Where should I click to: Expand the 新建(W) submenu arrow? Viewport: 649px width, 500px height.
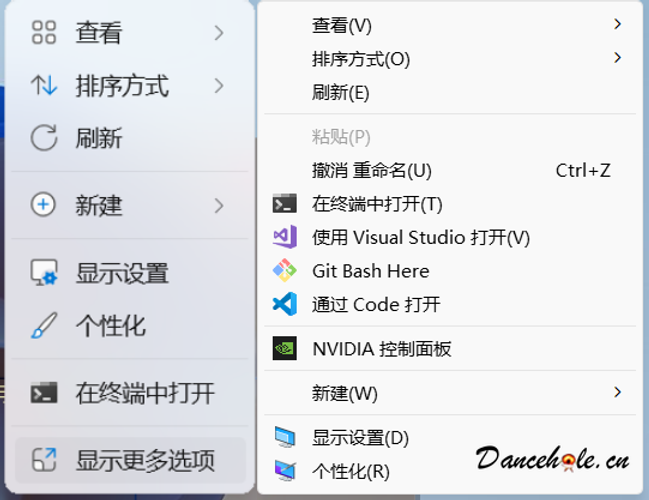click(x=617, y=392)
